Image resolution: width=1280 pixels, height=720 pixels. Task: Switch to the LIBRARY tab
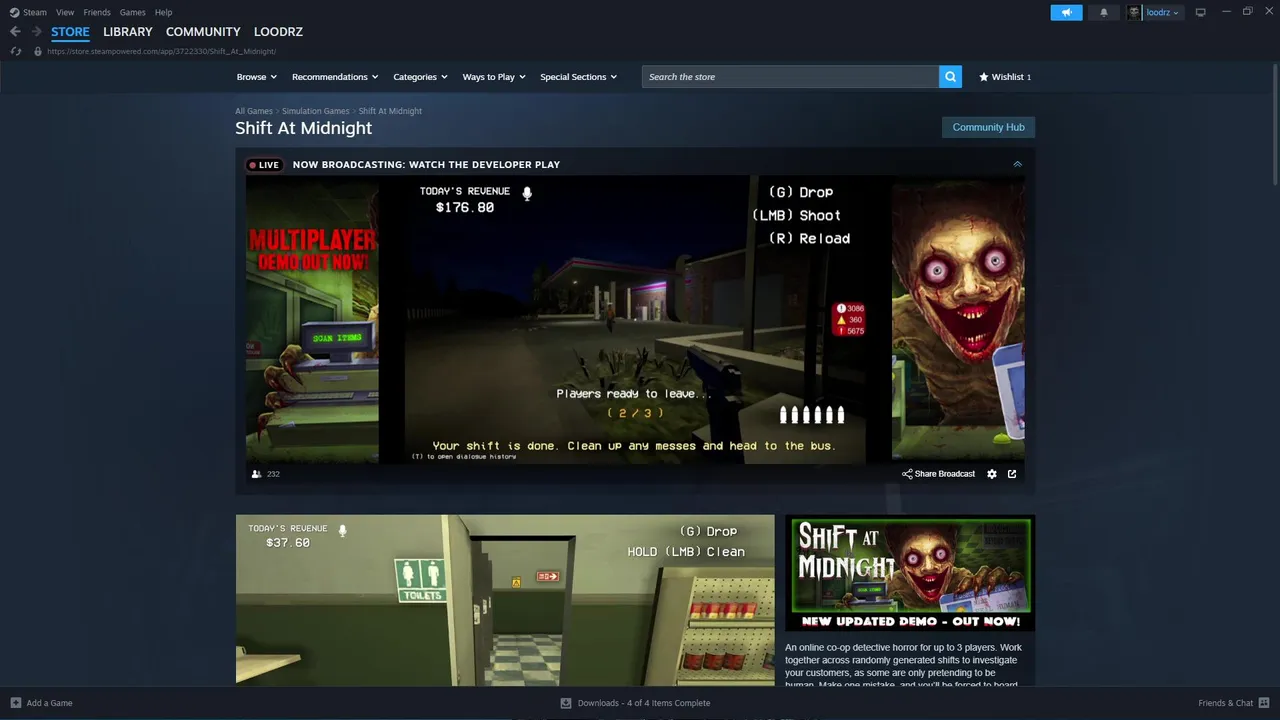[128, 32]
